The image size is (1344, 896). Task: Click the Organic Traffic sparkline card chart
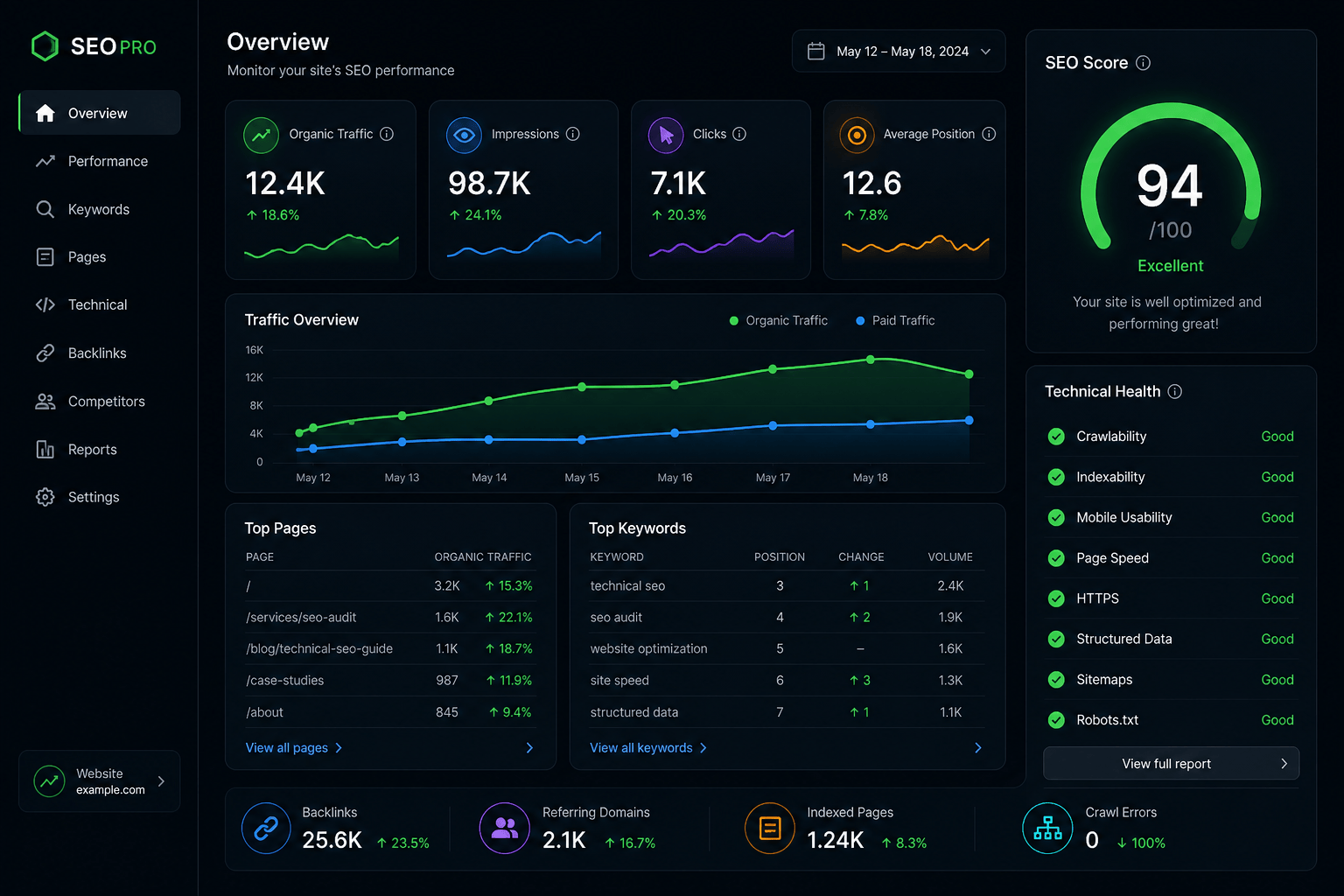pyautogui.click(x=321, y=247)
